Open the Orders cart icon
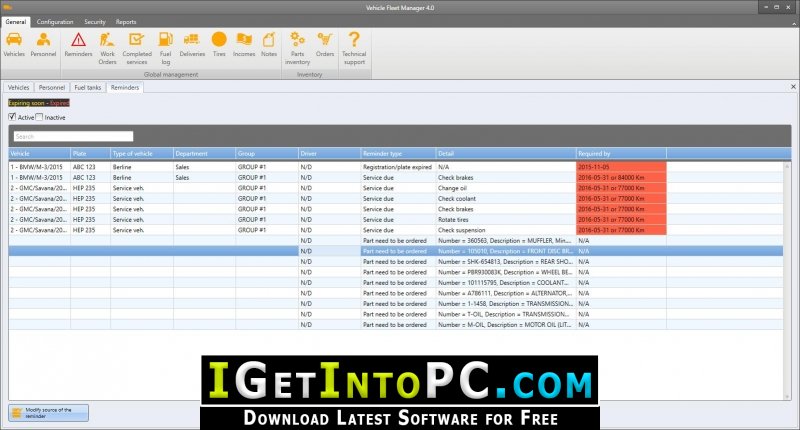Viewport: 800px width, 430px height. [x=324, y=44]
